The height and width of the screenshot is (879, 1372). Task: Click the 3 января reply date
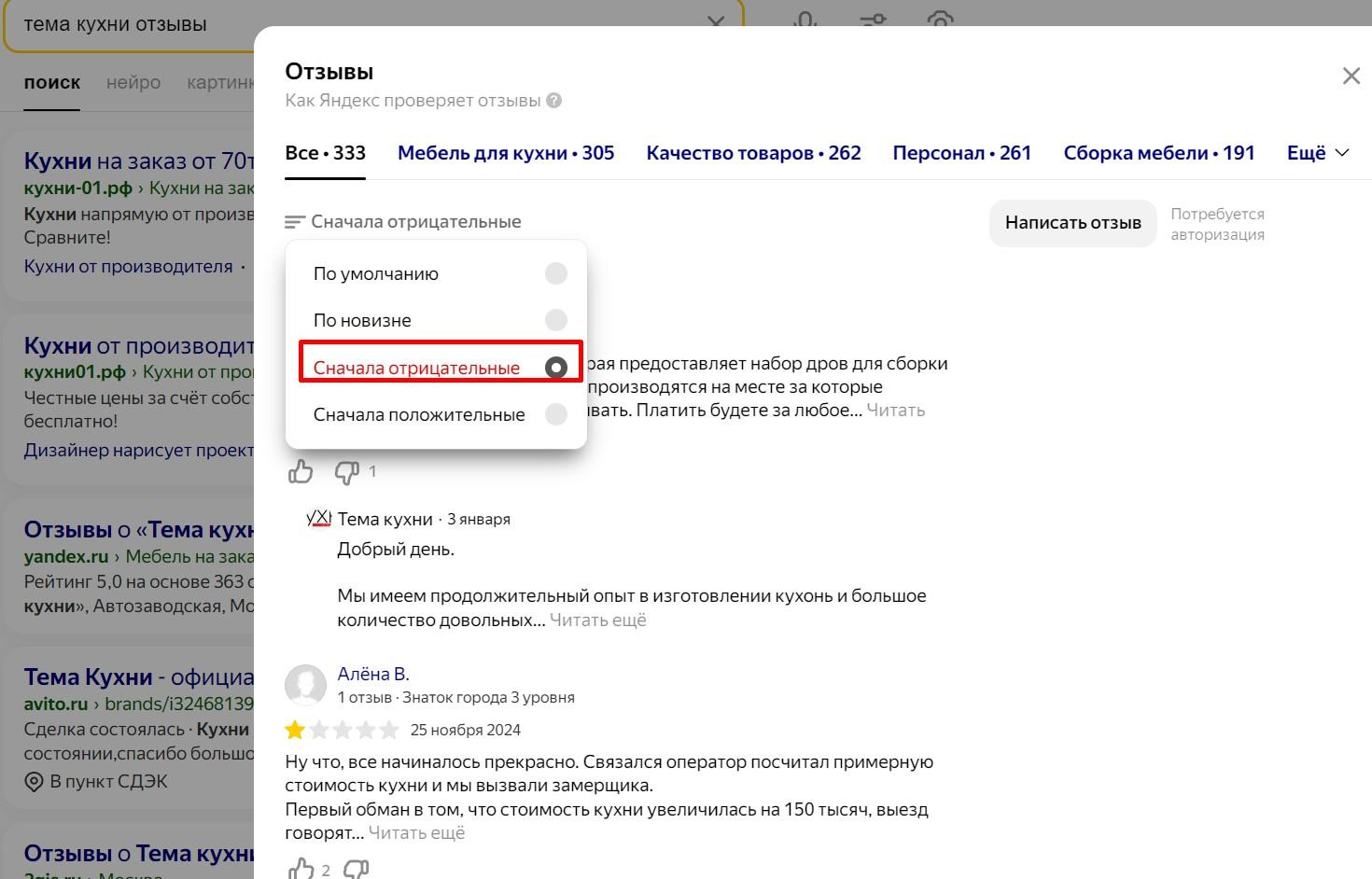coord(479,519)
